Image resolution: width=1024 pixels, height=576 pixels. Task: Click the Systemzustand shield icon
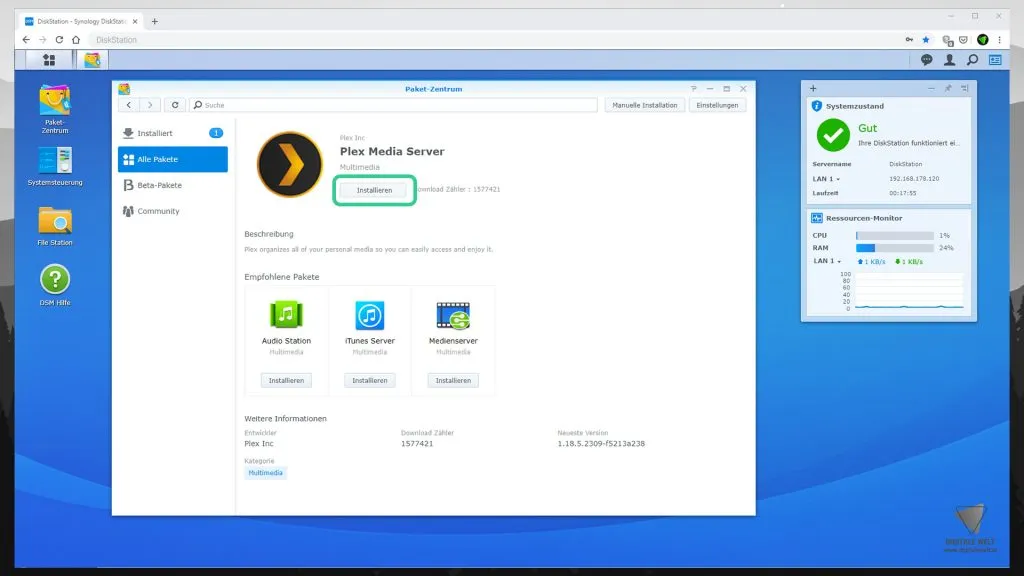[816, 106]
